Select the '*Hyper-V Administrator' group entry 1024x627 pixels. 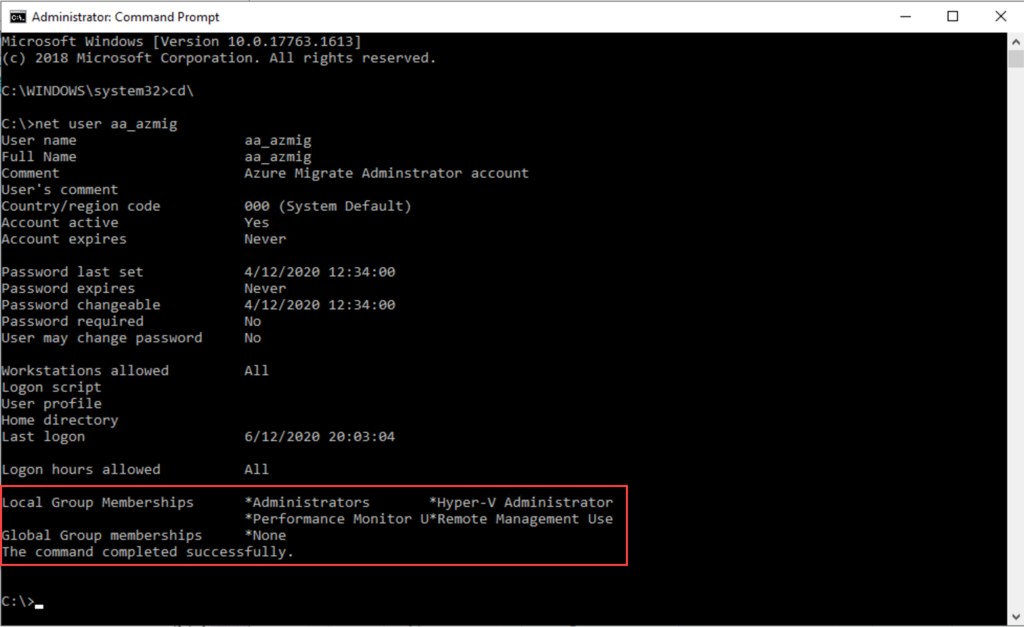coord(520,502)
